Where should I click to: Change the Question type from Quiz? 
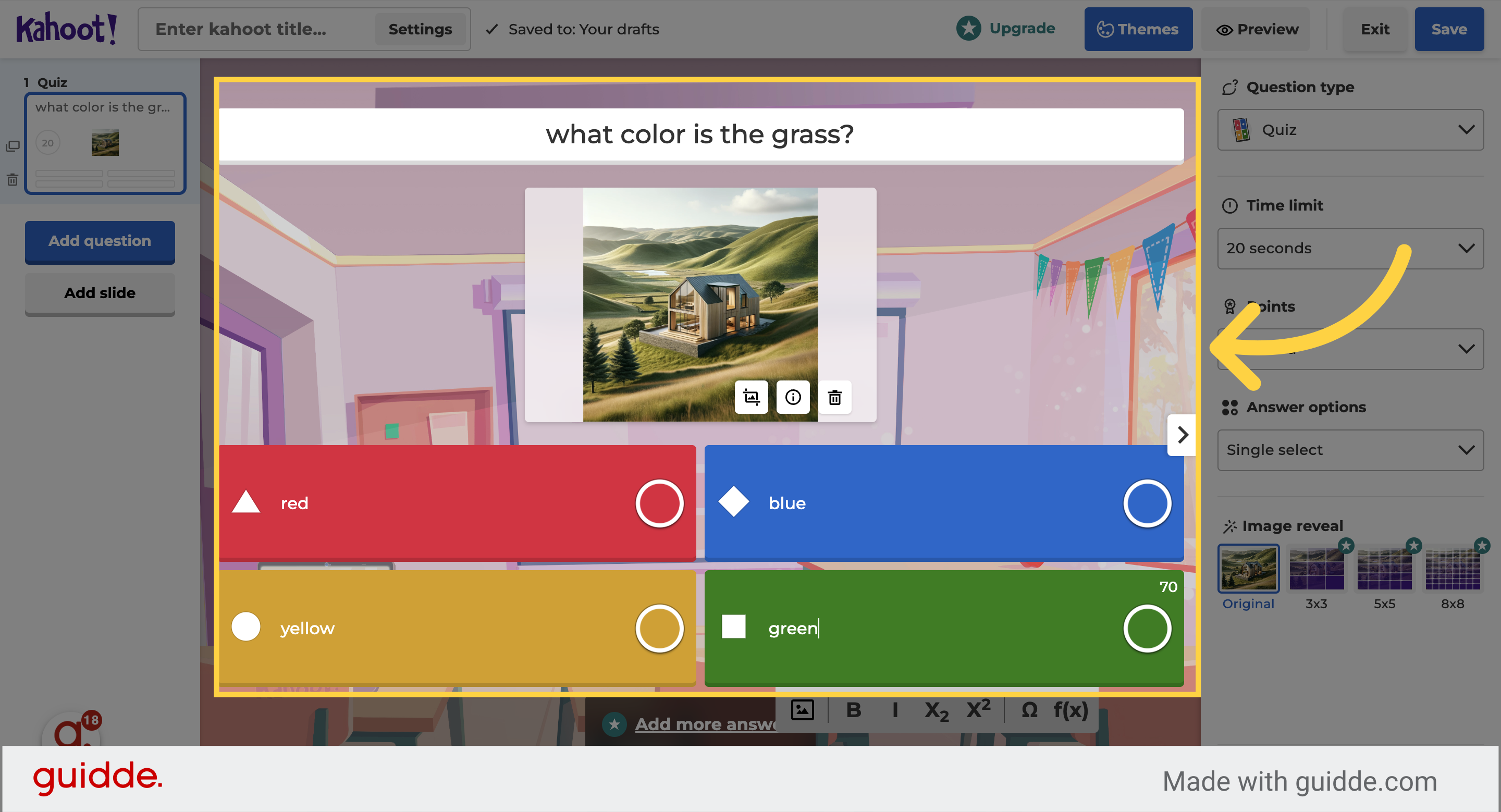pos(1349,129)
